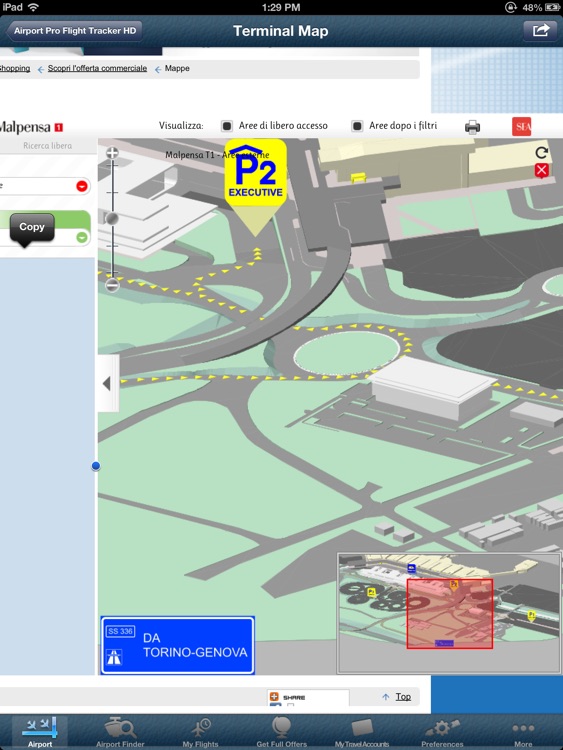
Task: Click the red minus circle icon
Action: [82, 186]
